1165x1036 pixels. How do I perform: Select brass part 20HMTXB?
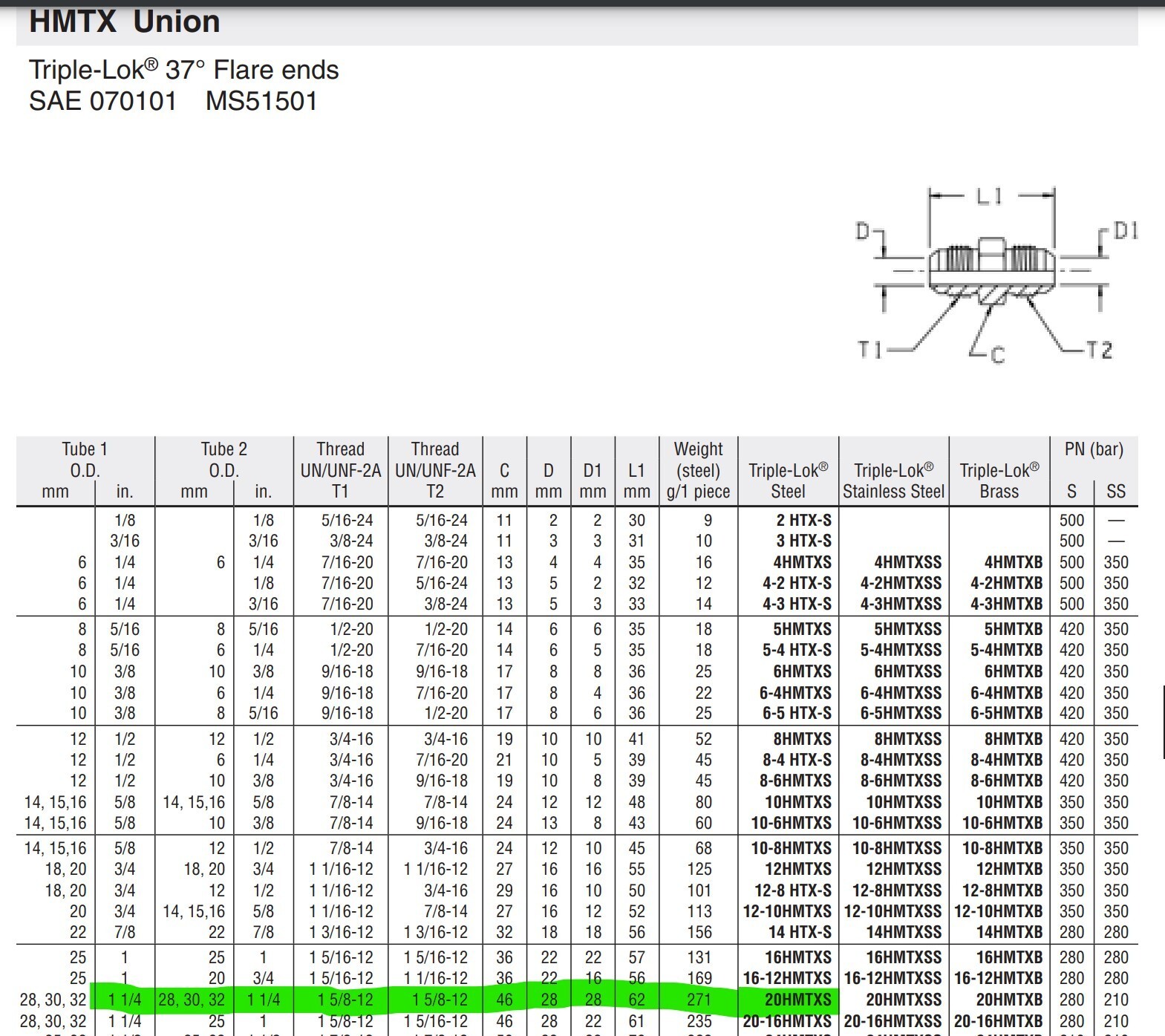pos(1010,1000)
